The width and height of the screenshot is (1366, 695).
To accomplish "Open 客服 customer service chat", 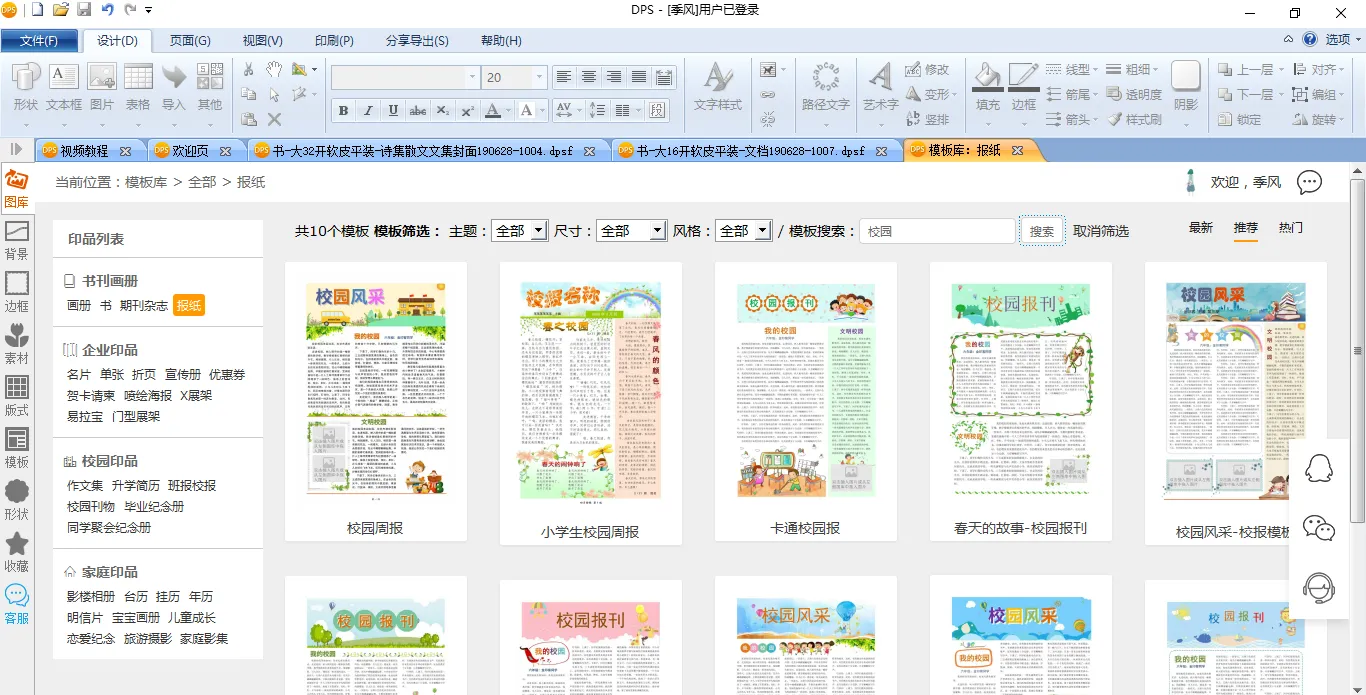I will [x=16, y=603].
